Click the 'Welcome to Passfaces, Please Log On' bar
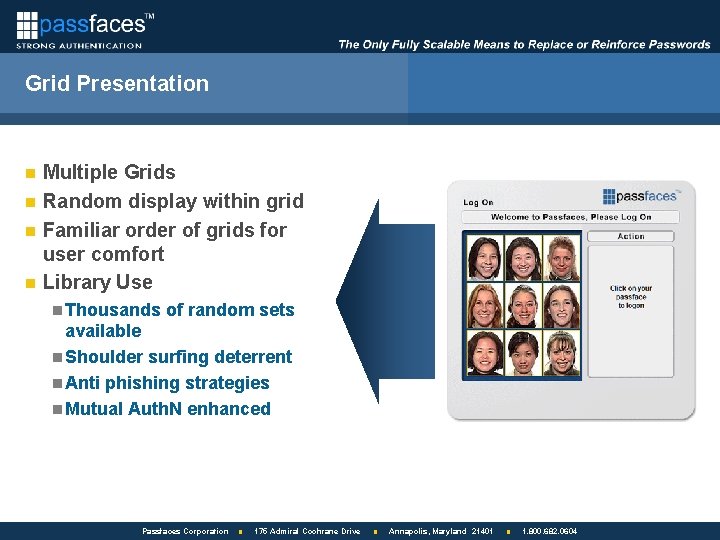Viewport: 720px width, 540px height. [570, 217]
